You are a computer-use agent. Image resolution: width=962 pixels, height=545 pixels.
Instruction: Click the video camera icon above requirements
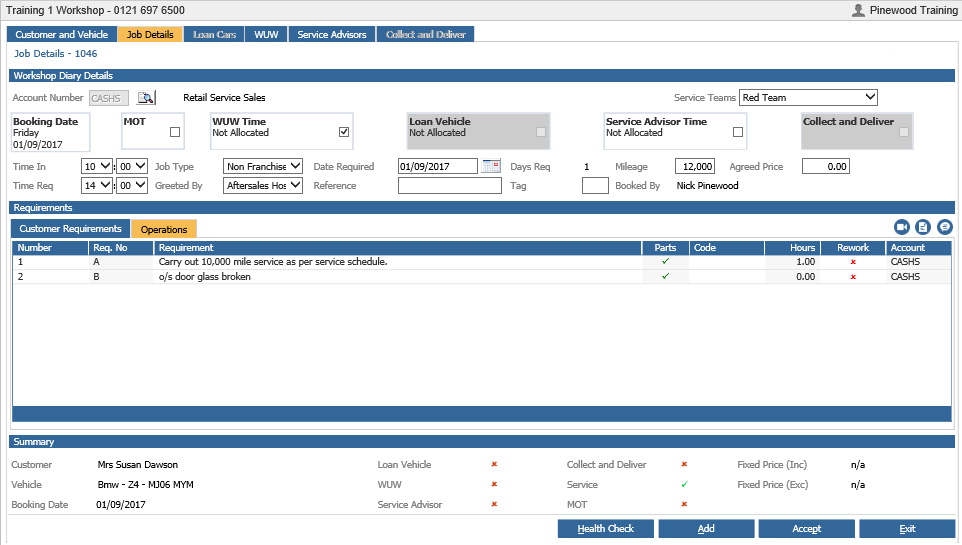point(902,227)
